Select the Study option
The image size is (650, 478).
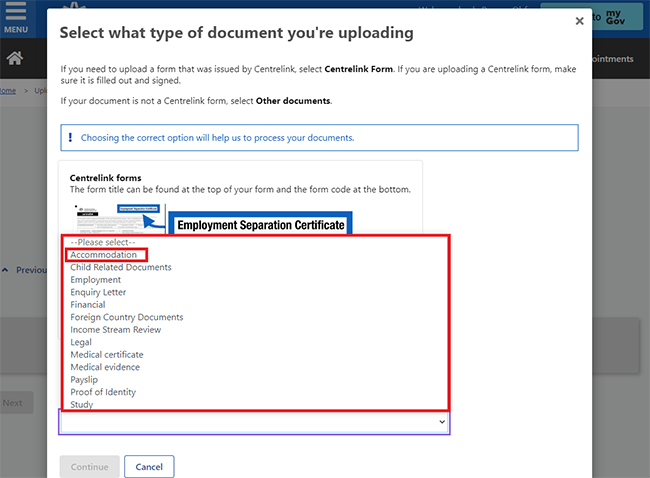pyautogui.click(x=81, y=405)
